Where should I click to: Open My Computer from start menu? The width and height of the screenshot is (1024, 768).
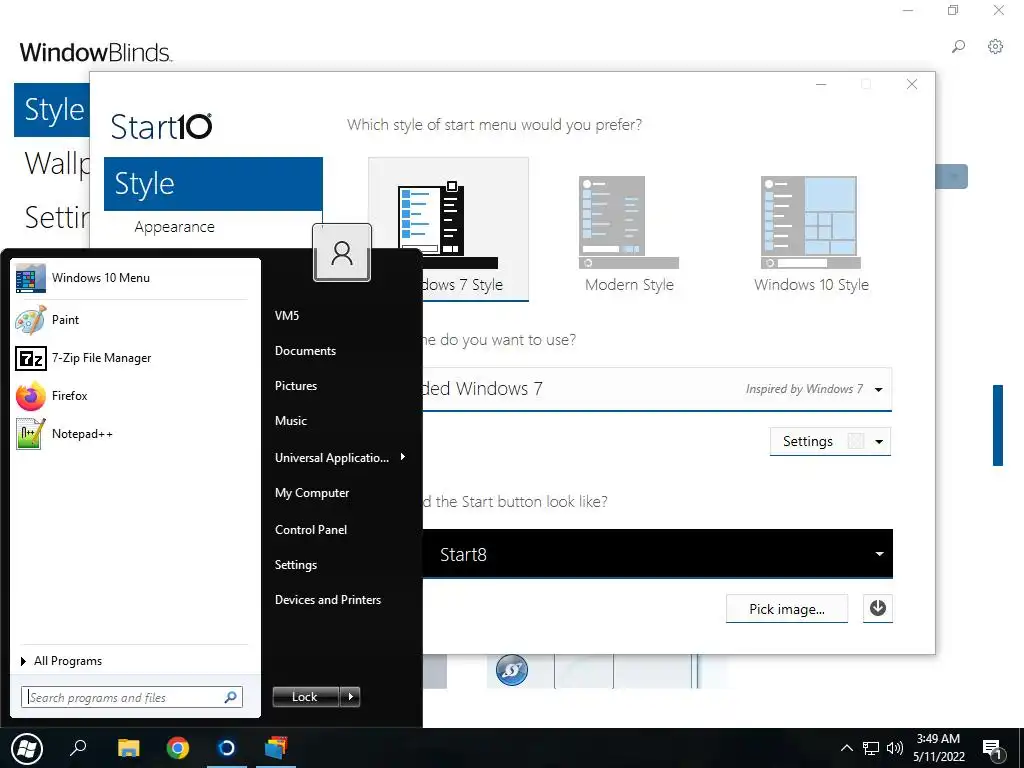[312, 493]
